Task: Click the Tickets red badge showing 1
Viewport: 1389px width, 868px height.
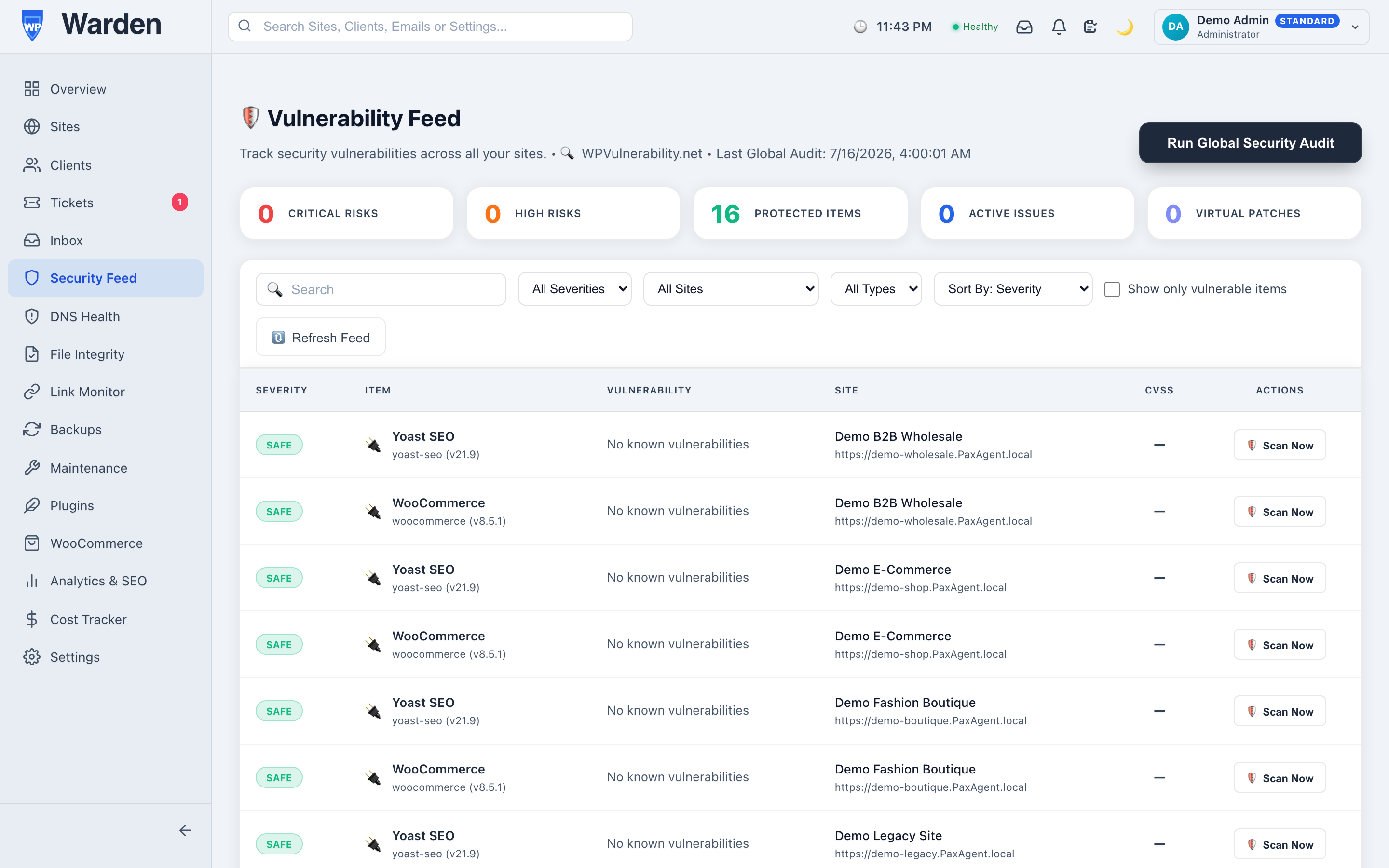Action: coord(179,202)
